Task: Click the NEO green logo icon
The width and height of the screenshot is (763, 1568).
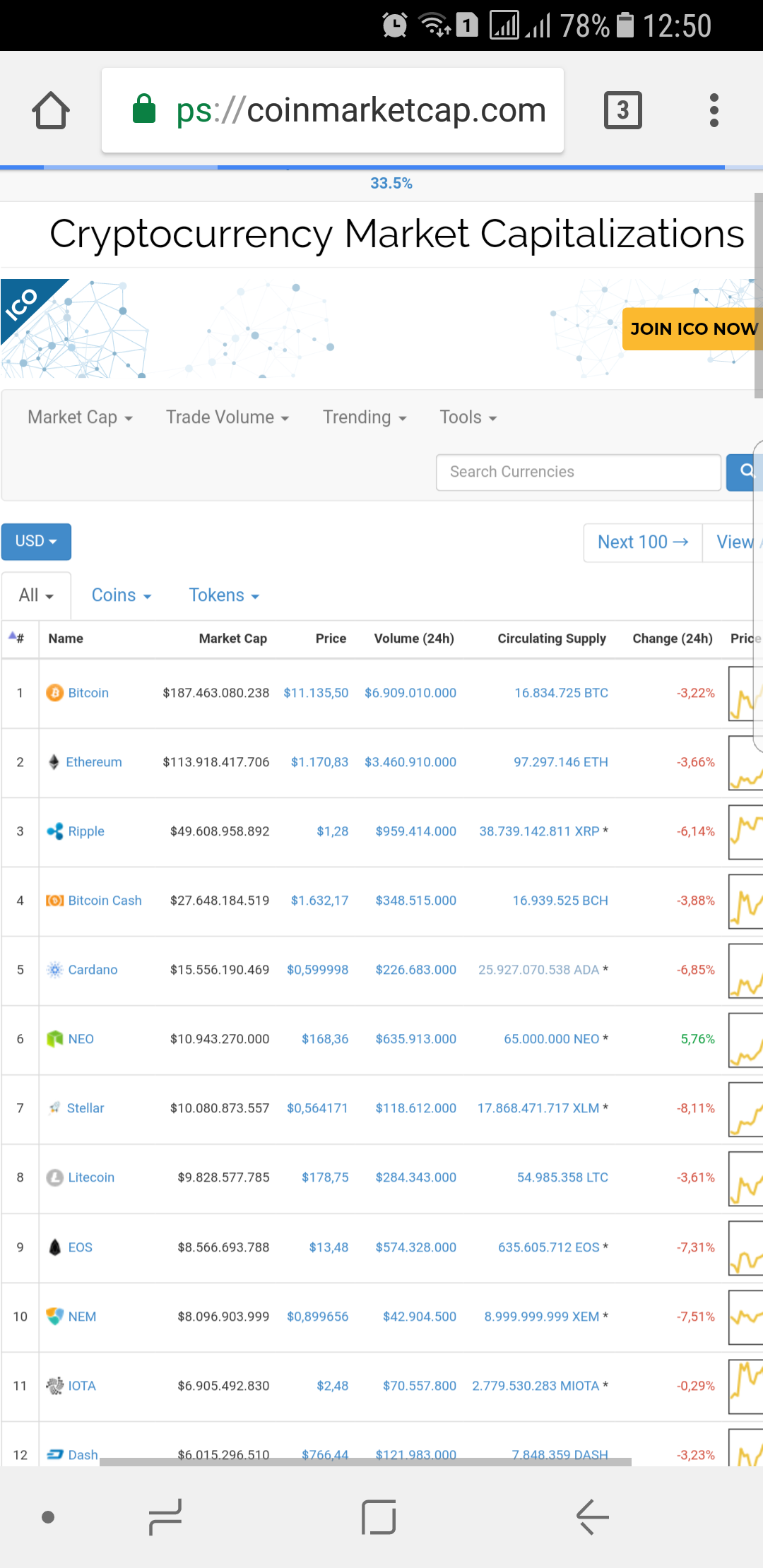Action: [x=54, y=1039]
